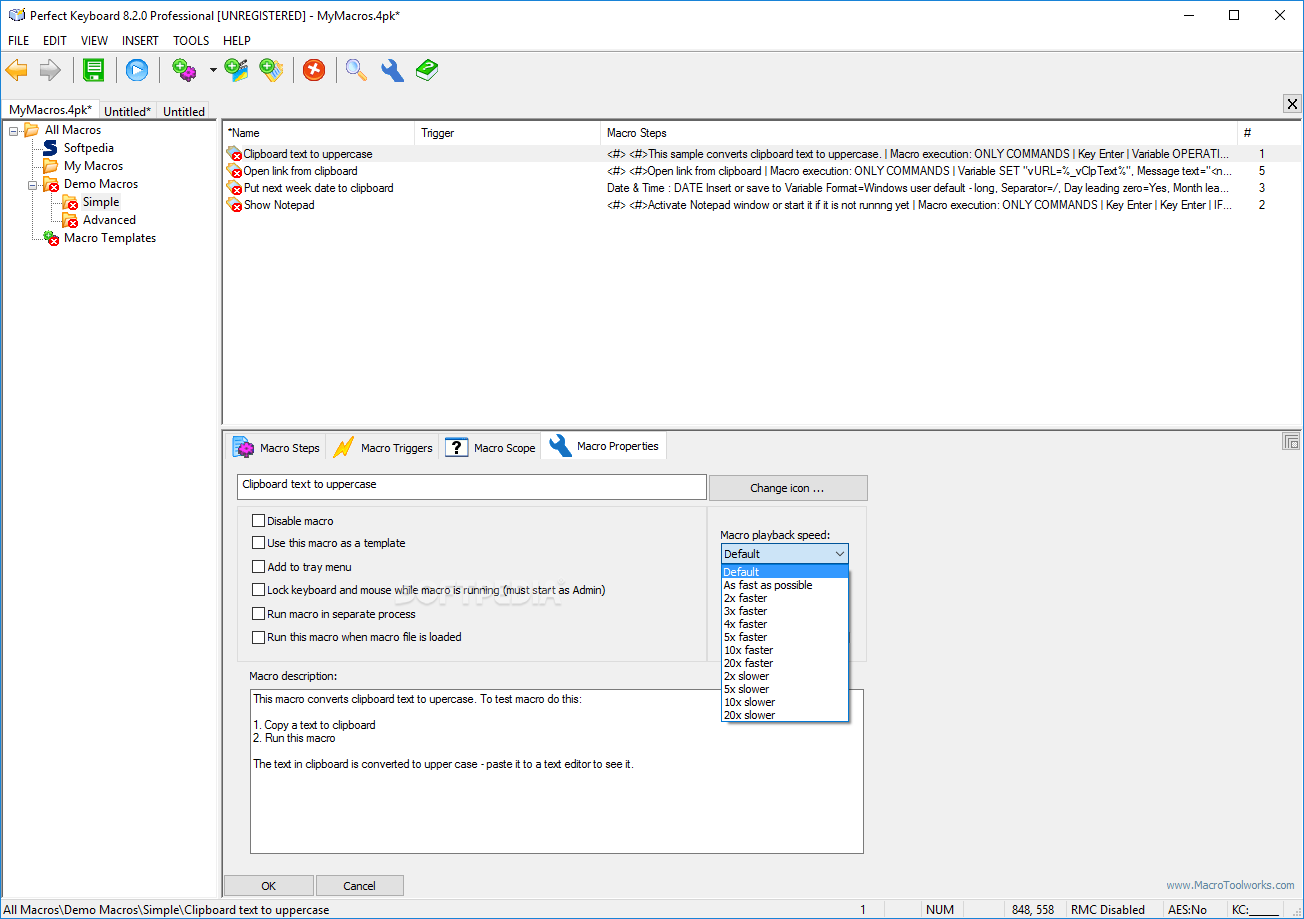Choose 2x faster playback speed
This screenshot has width=1304, height=919.
785,598
